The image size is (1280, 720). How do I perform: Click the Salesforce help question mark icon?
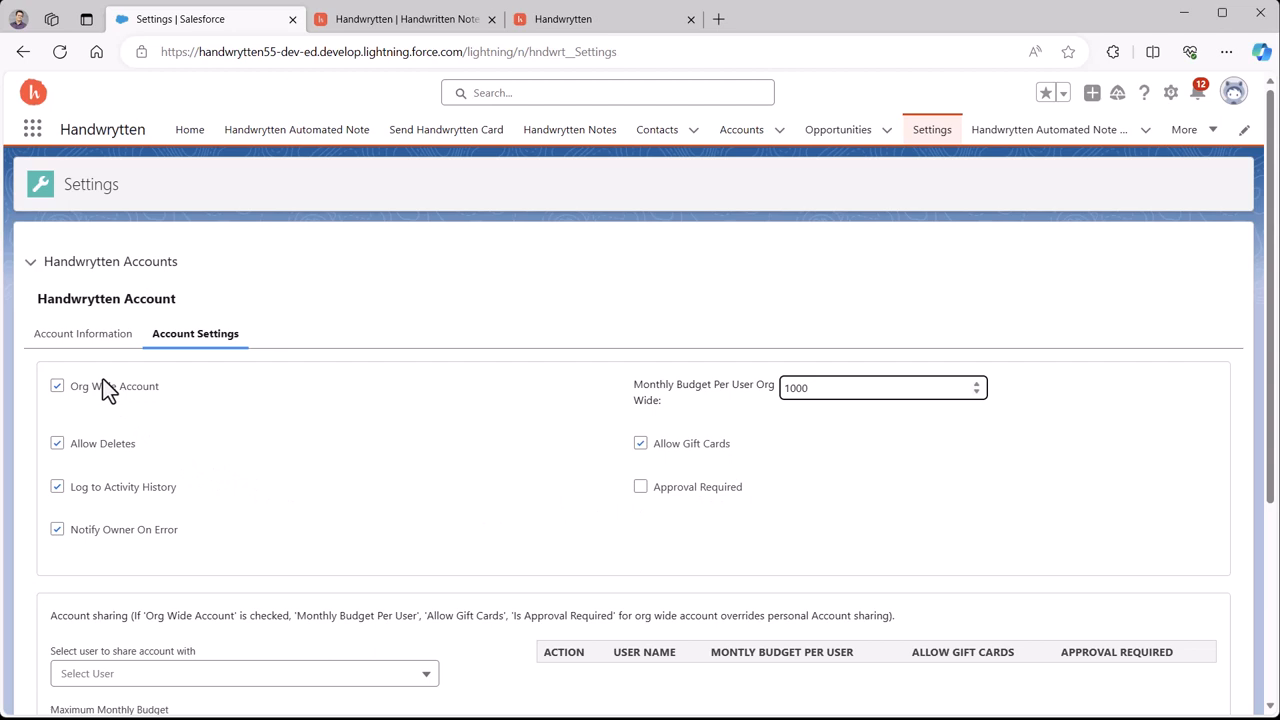pos(1144,93)
